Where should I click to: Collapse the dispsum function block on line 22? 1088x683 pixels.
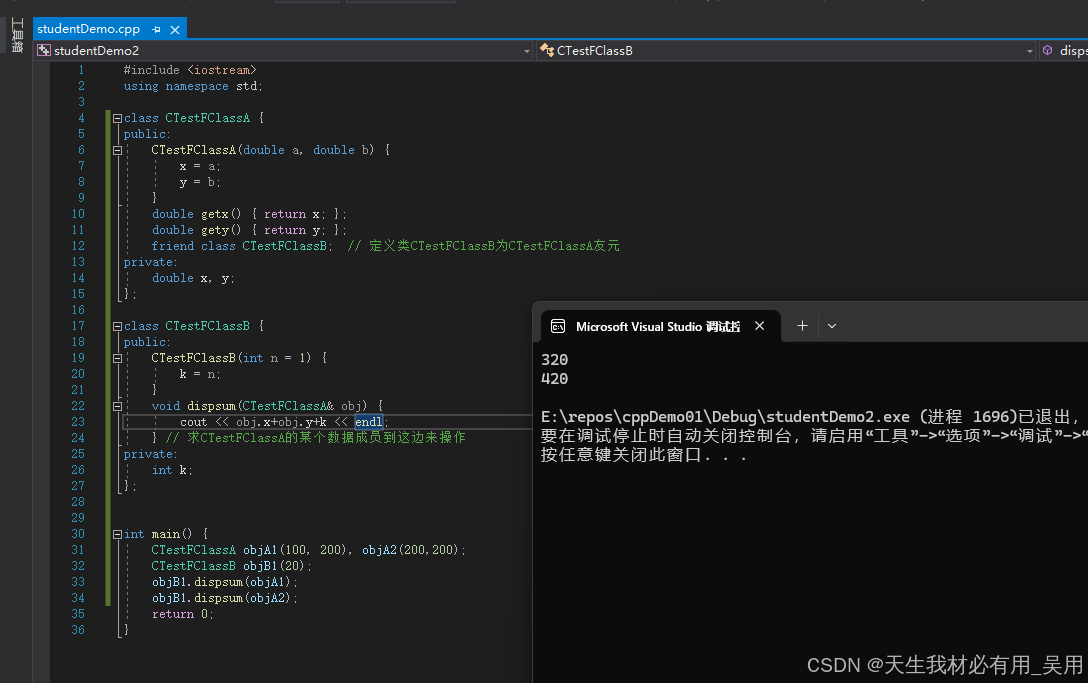pos(117,406)
